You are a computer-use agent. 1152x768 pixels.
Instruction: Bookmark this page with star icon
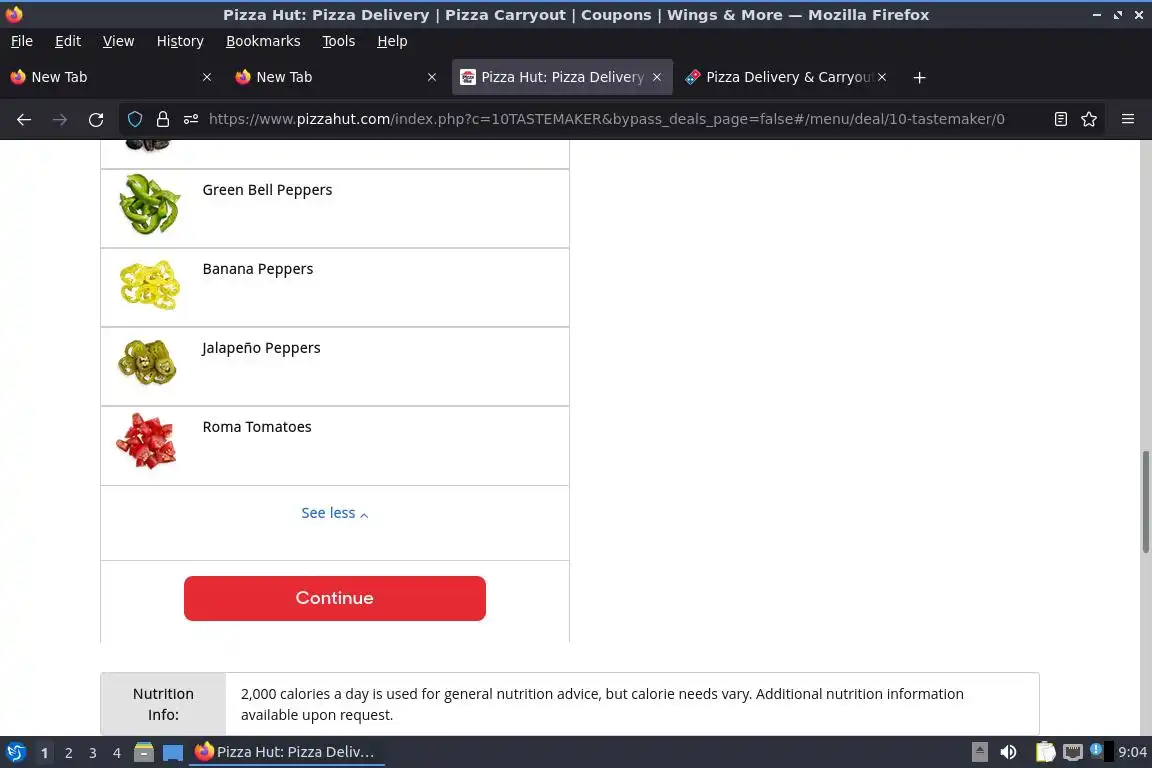[x=1089, y=119]
